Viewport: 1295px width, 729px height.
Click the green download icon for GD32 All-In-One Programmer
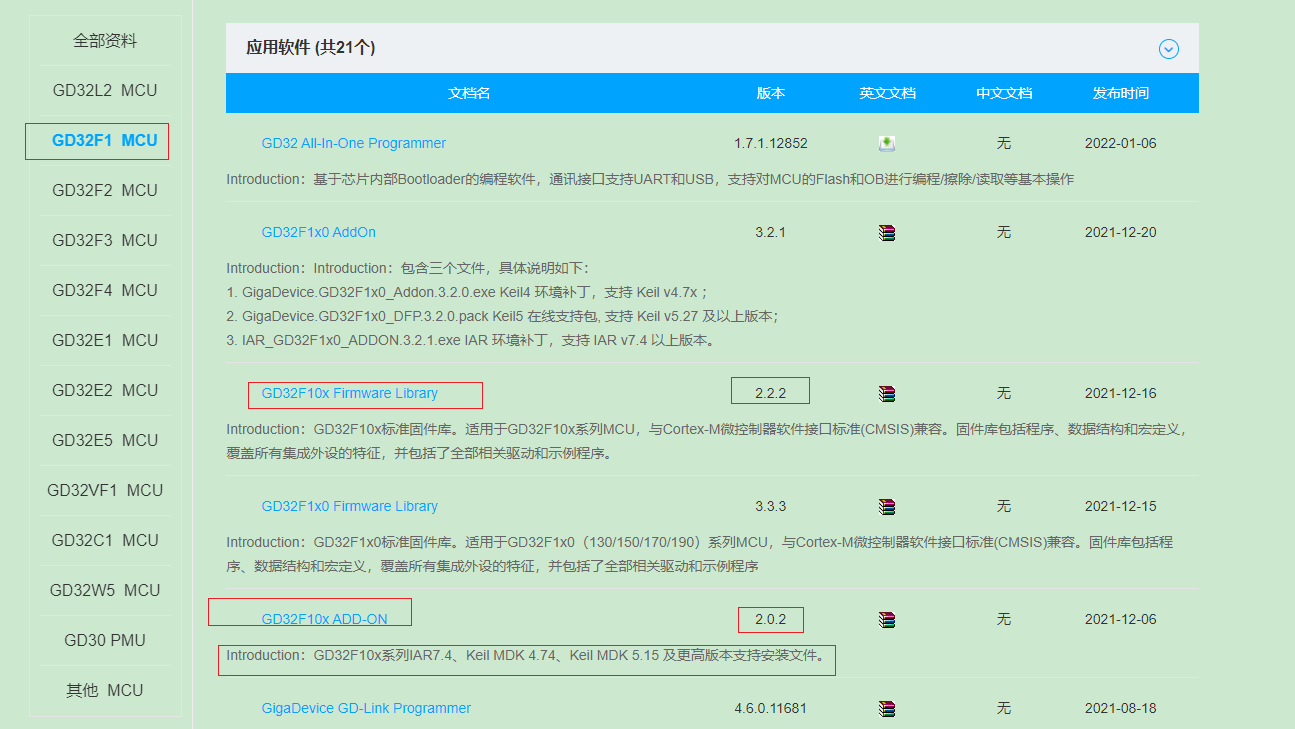point(887,143)
